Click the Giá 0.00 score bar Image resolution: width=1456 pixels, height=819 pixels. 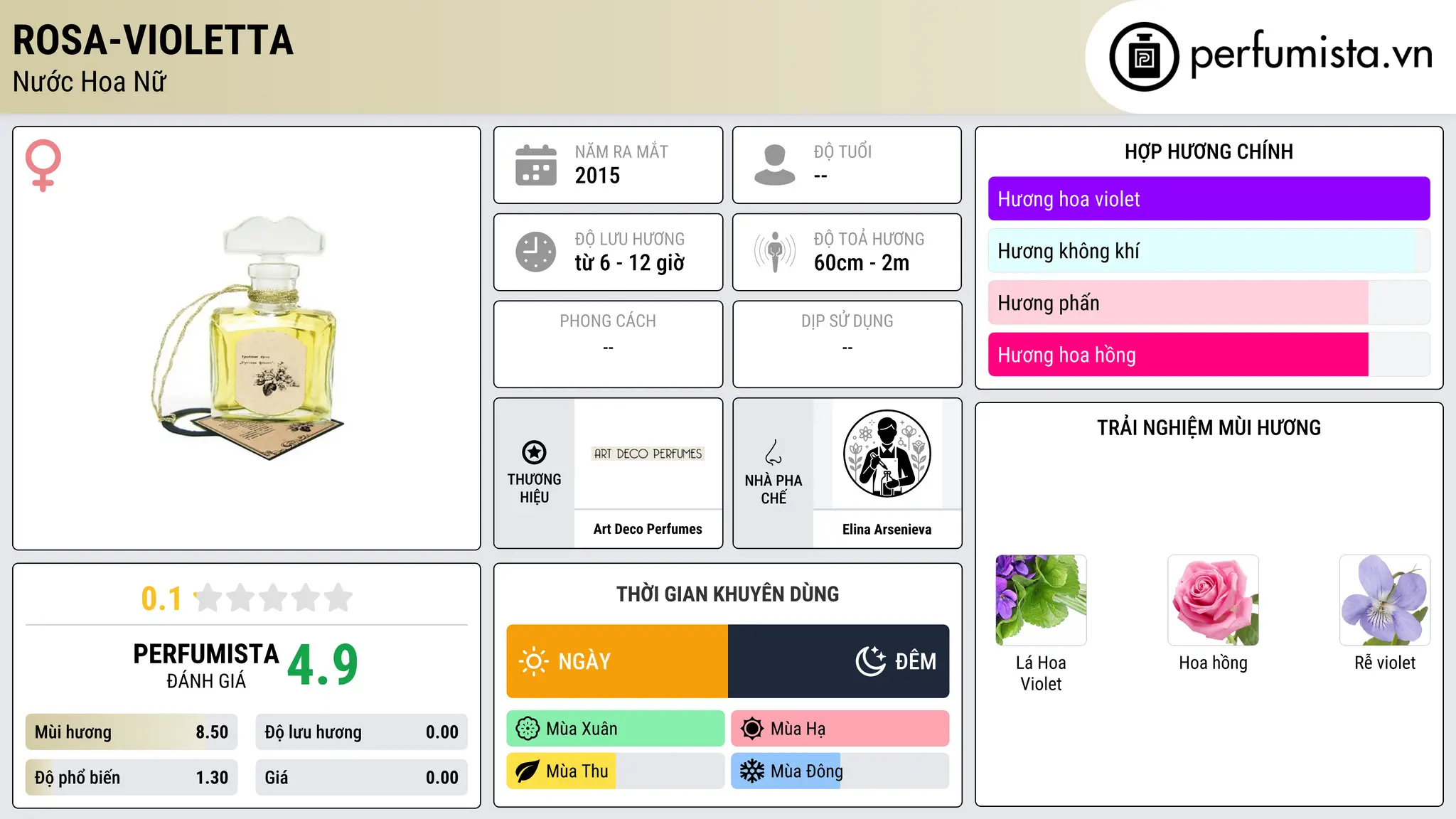coord(361,778)
